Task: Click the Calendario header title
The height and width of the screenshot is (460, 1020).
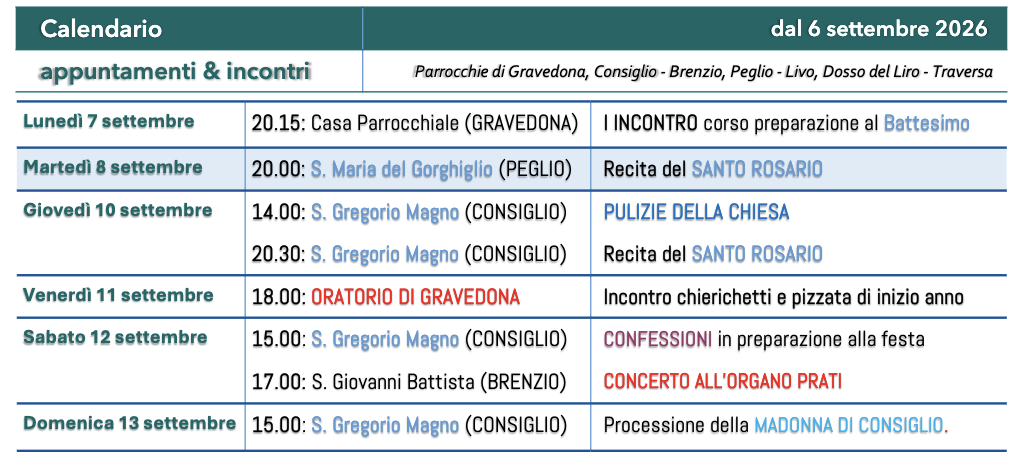Action: tap(101, 29)
